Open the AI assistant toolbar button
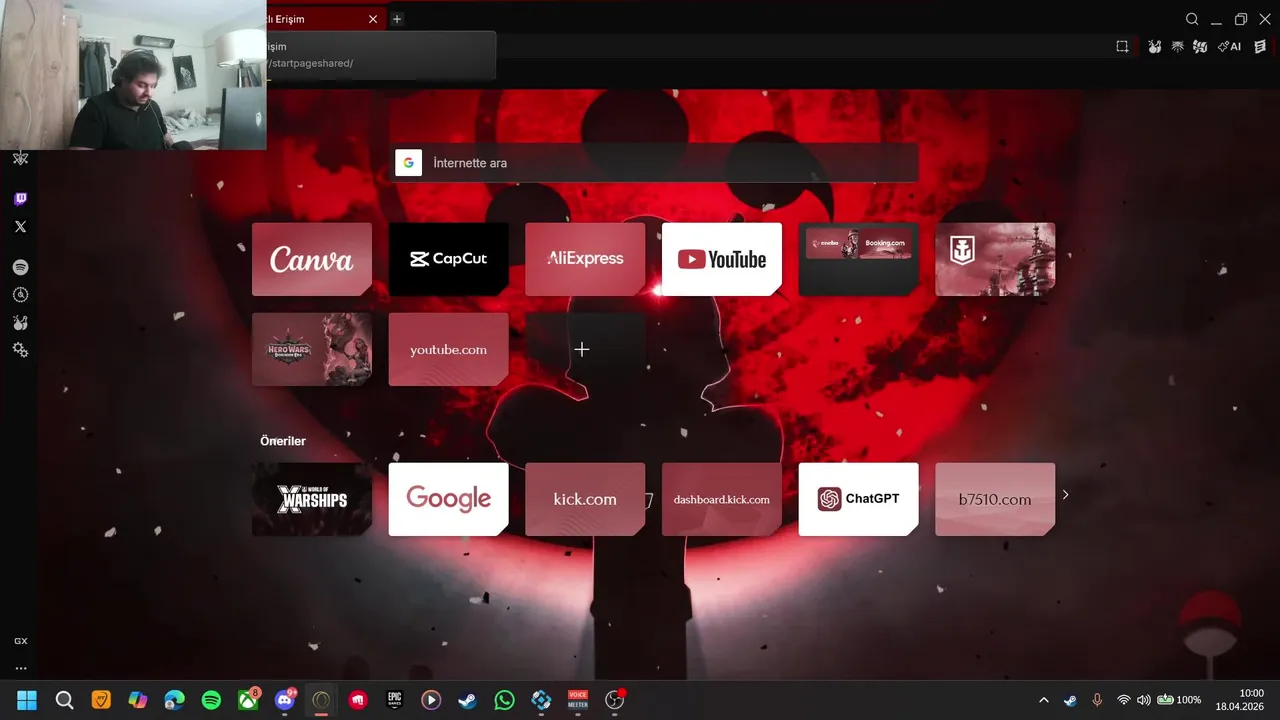1280x720 pixels. (1229, 46)
